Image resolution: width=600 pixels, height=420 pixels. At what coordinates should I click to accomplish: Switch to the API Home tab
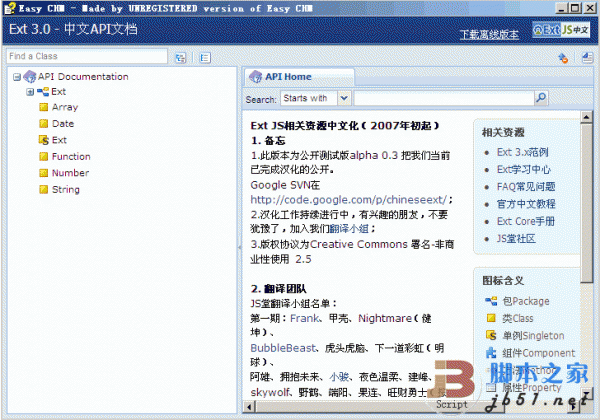click(x=299, y=77)
